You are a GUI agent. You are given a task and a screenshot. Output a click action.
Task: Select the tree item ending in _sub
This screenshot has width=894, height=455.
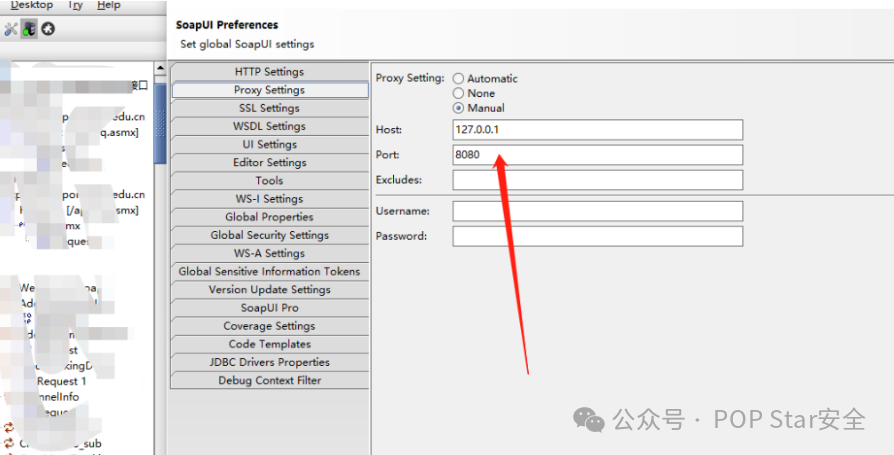click(x=60, y=444)
